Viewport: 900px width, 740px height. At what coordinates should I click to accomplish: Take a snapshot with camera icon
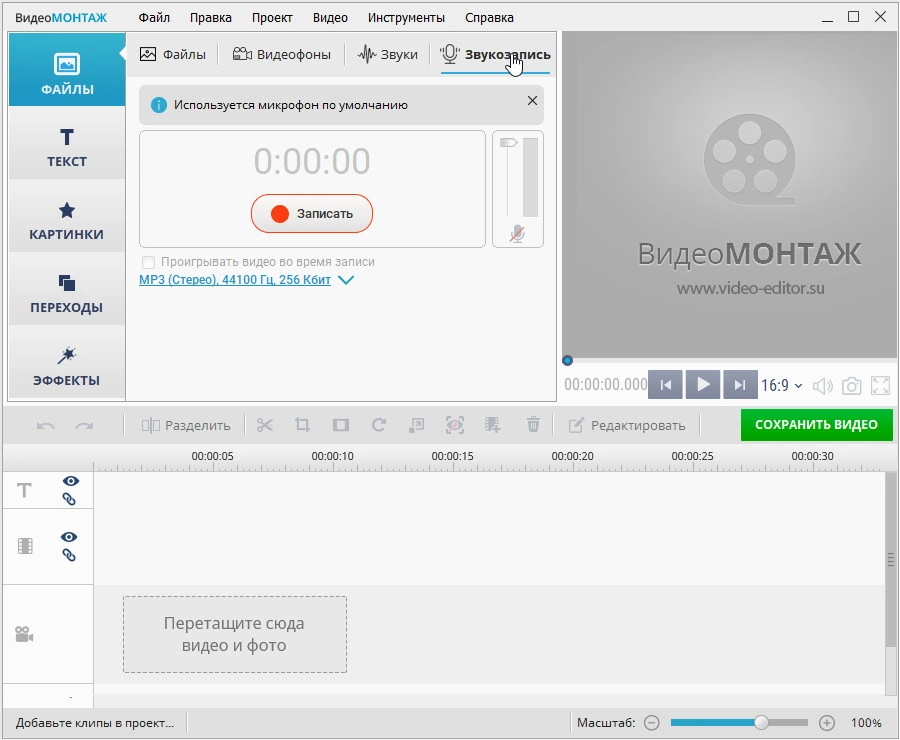point(851,386)
